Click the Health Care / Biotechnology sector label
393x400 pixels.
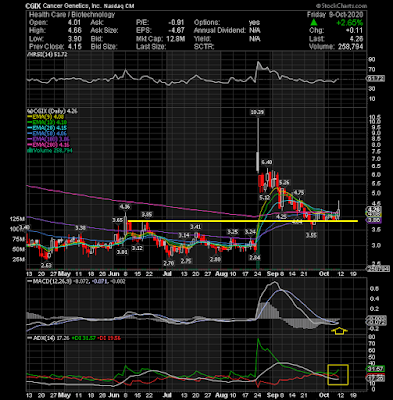point(72,14)
